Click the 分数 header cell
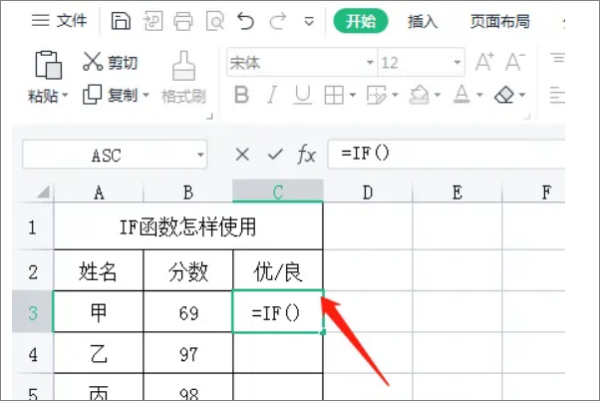This screenshot has width=600, height=401. (x=188, y=271)
